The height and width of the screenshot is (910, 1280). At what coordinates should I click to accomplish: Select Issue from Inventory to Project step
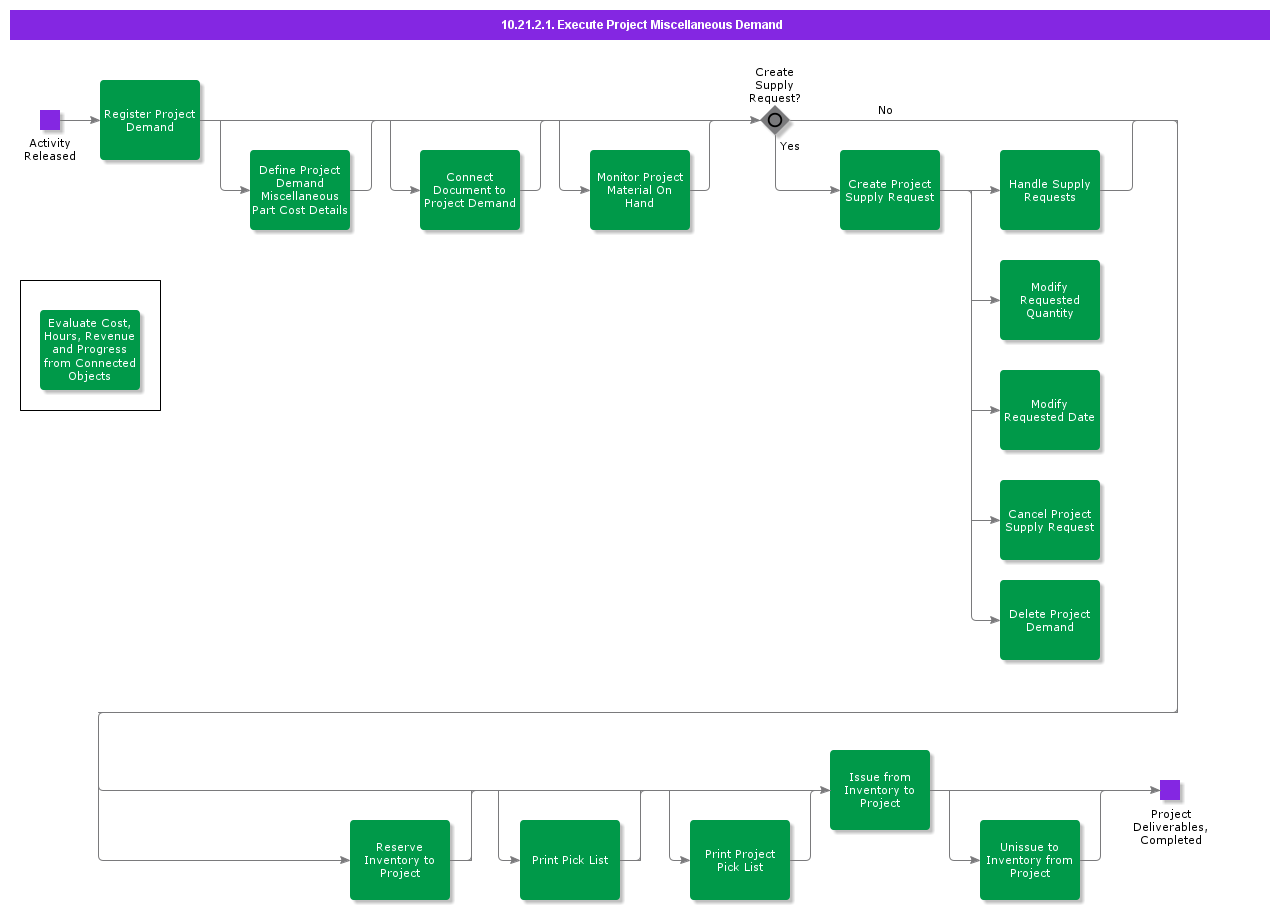click(880, 790)
